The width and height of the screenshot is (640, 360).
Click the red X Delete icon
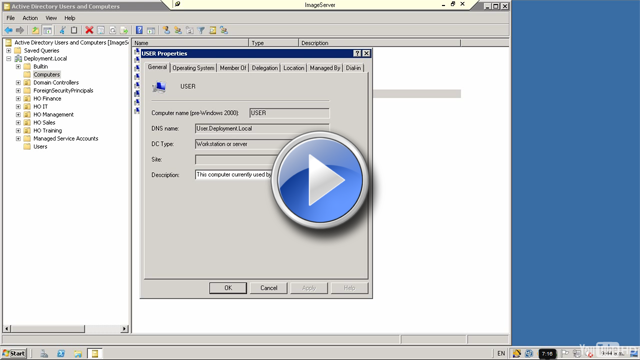coord(89,30)
